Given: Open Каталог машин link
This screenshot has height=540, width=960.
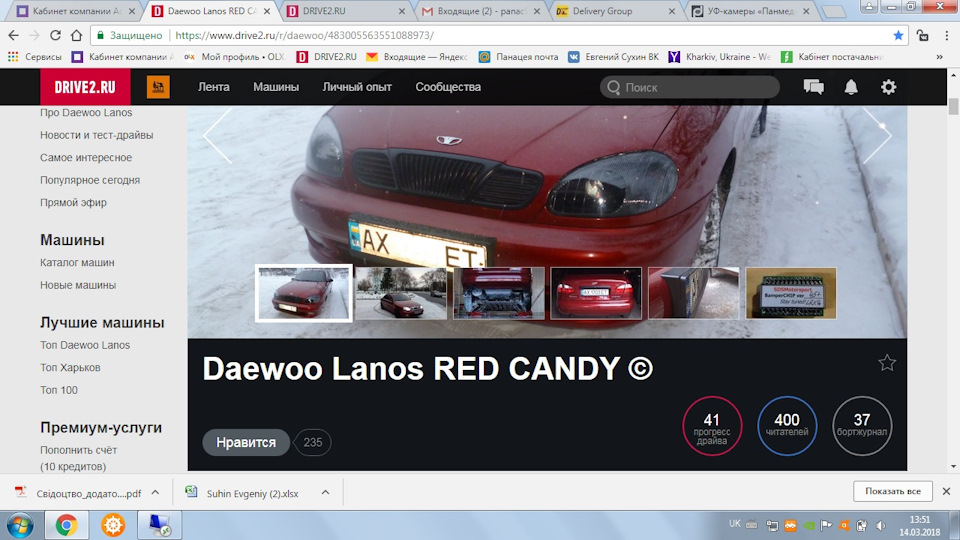Looking at the screenshot, I should click(x=77, y=262).
